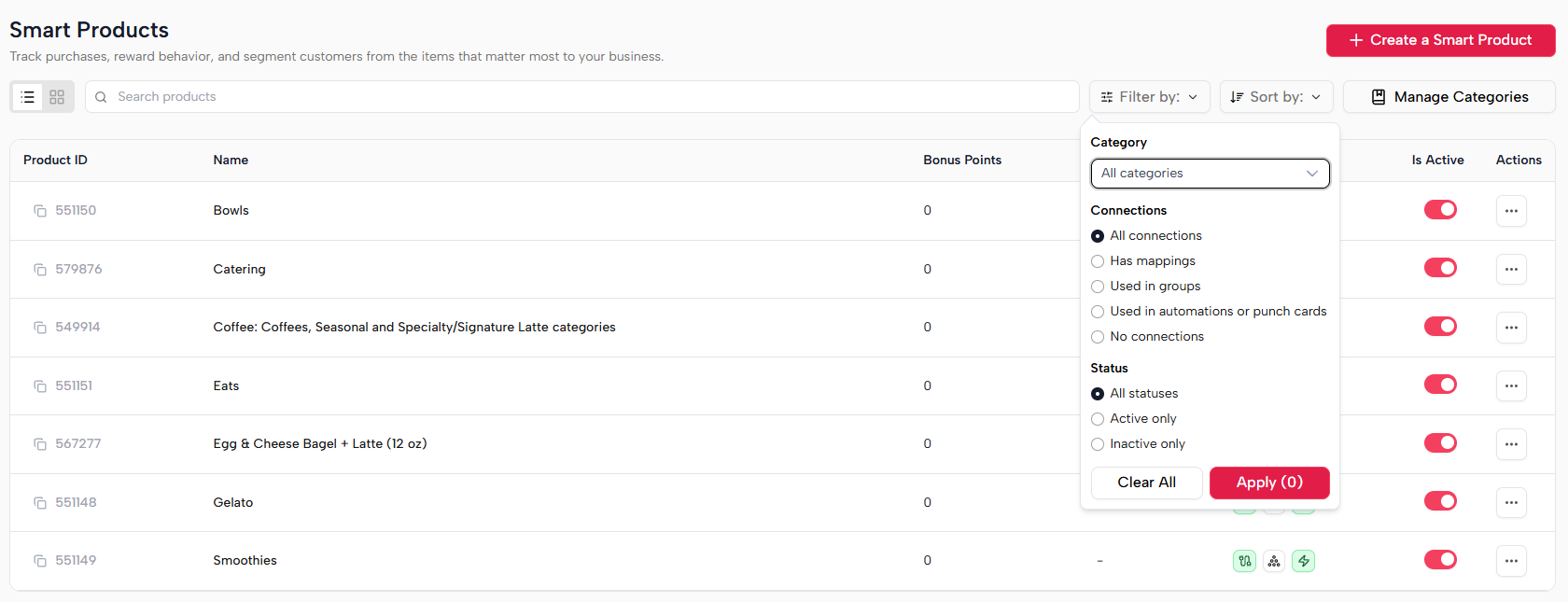The width and height of the screenshot is (1568, 602).
Task: Toggle active status for Egg & Cheese Bagel
Action: (x=1440, y=443)
